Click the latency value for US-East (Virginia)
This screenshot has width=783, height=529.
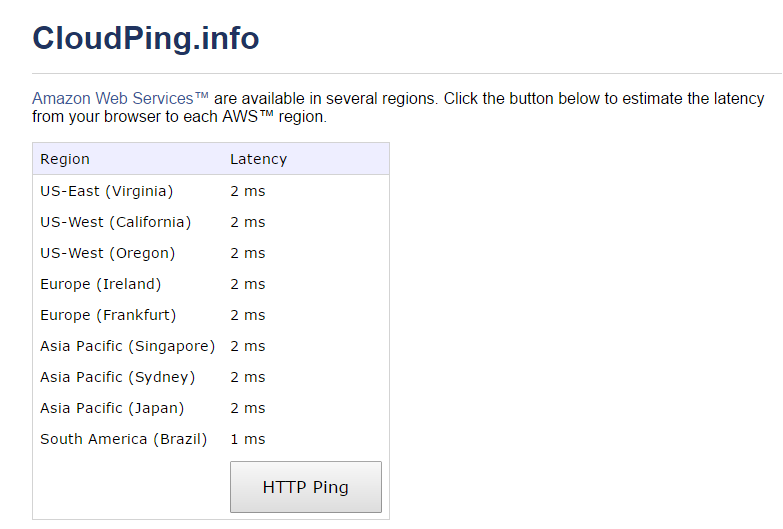[247, 191]
